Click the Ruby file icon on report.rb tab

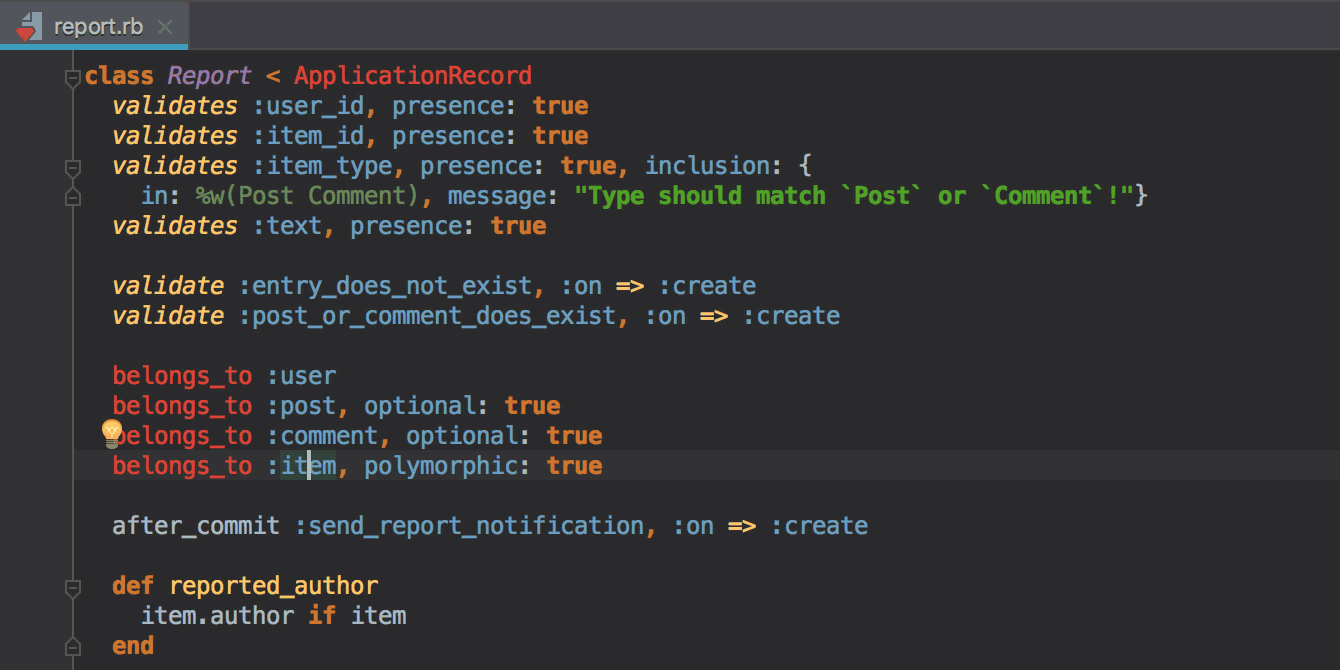28,26
